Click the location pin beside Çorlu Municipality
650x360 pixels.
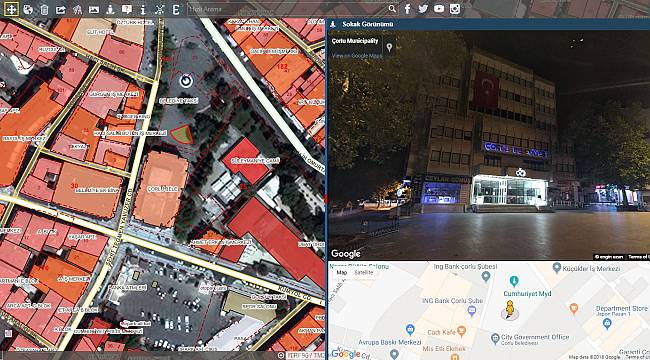[x=389, y=47]
